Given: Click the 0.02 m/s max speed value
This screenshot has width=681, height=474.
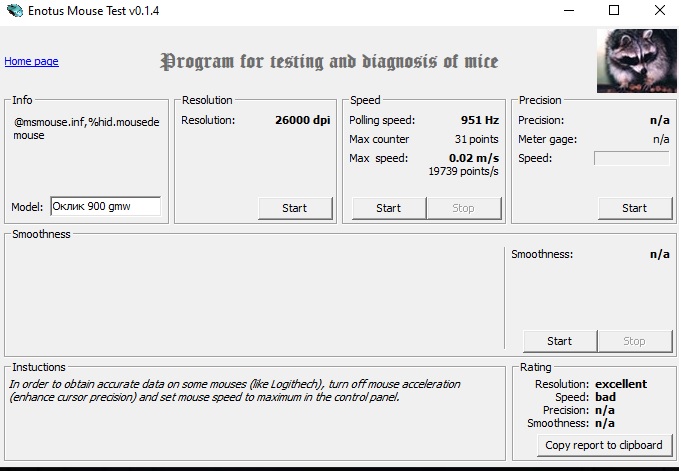Looking at the screenshot, I should pyautogui.click(x=474, y=158).
